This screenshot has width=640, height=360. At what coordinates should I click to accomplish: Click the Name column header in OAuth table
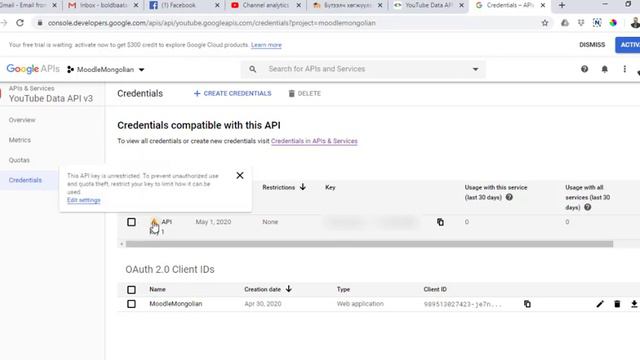click(x=157, y=289)
